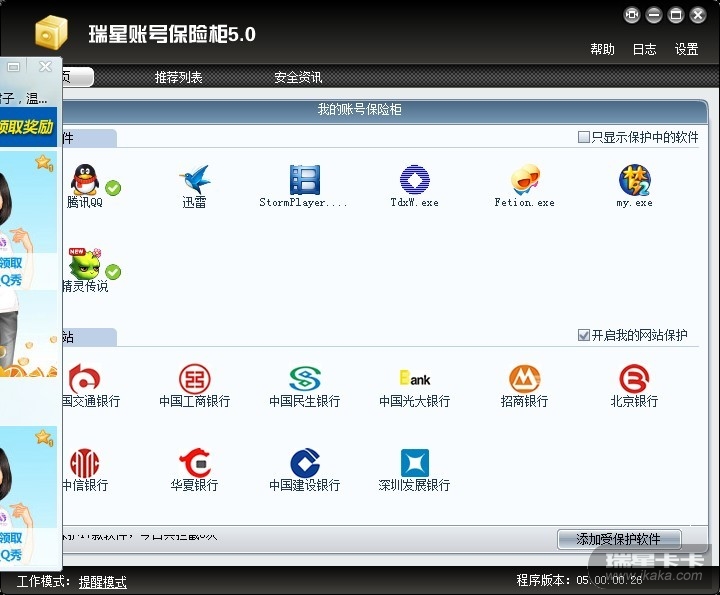Viewport: 720px width, 595px height.
Task: Toggle 开启我的网站保护 checkbox
Action: pyautogui.click(x=584, y=335)
